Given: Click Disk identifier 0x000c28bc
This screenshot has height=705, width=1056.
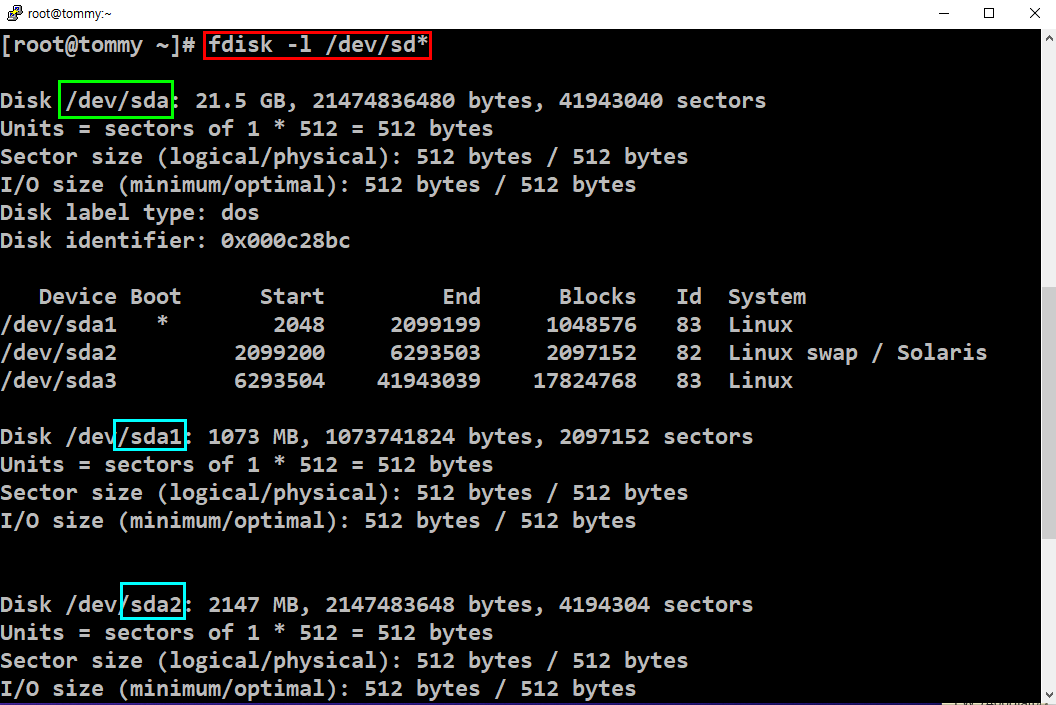Looking at the screenshot, I should tap(175, 240).
